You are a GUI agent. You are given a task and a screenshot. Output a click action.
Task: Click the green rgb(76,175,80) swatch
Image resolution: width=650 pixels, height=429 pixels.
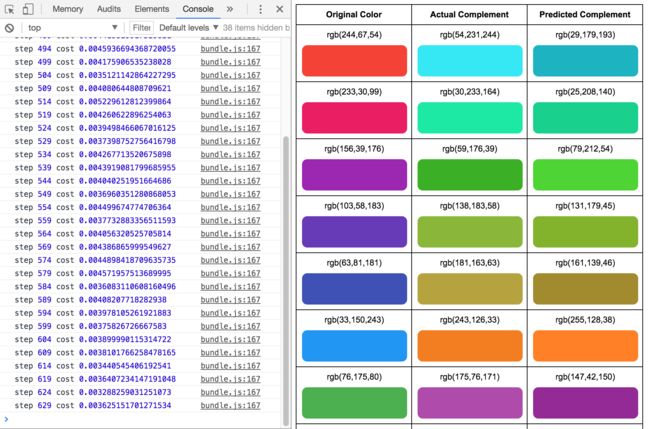pyautogui.click(x=354, y=402)
